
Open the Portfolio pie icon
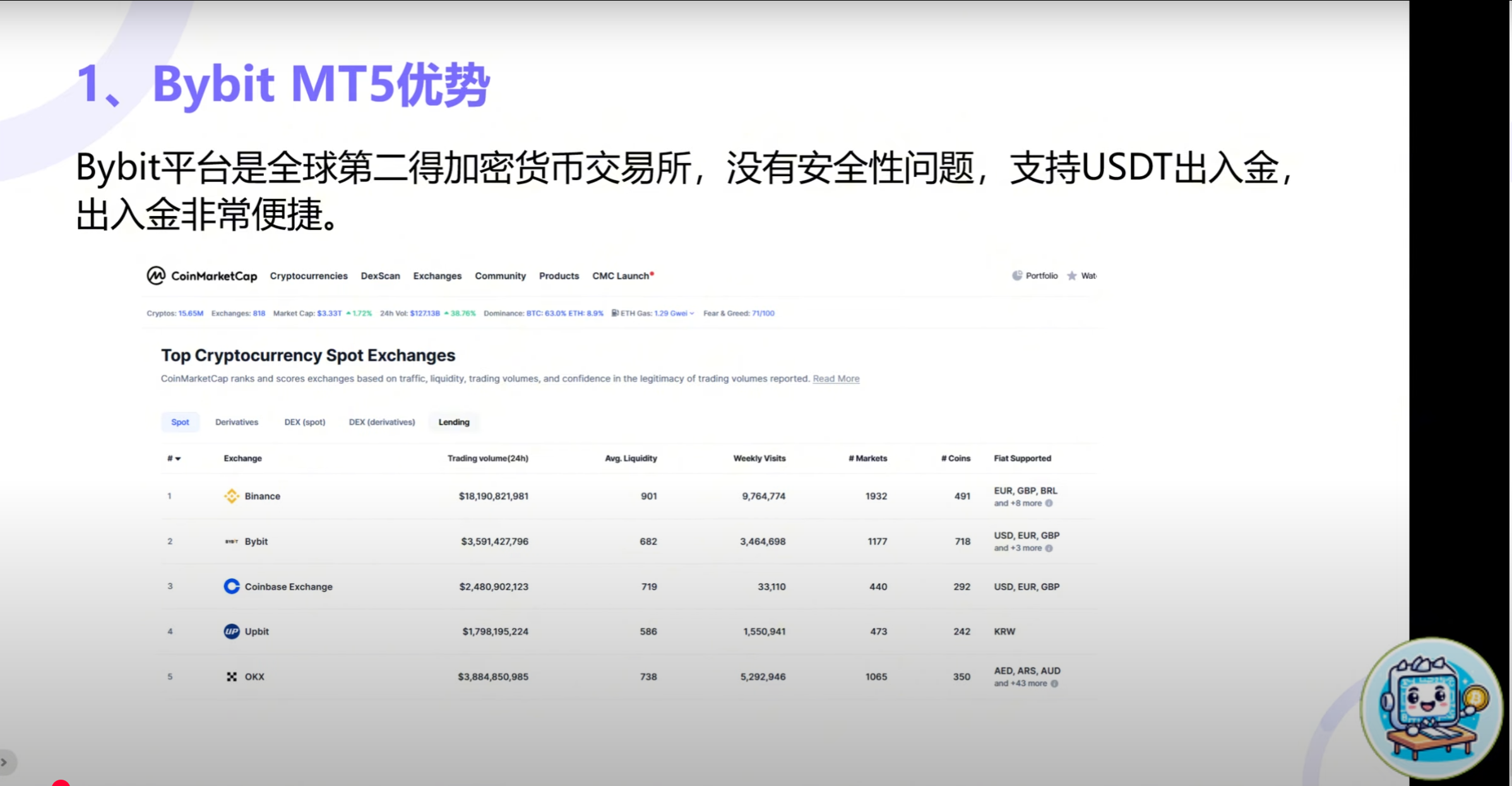[x=1017, y=276]
